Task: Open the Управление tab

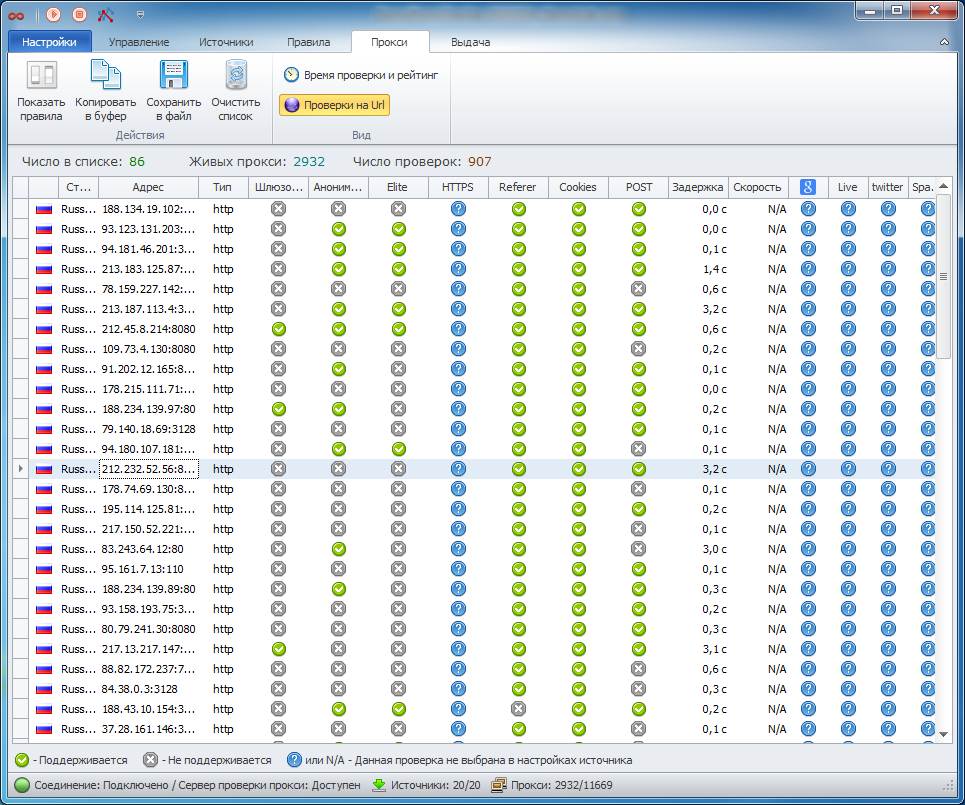Action: [x=139, y=43]
